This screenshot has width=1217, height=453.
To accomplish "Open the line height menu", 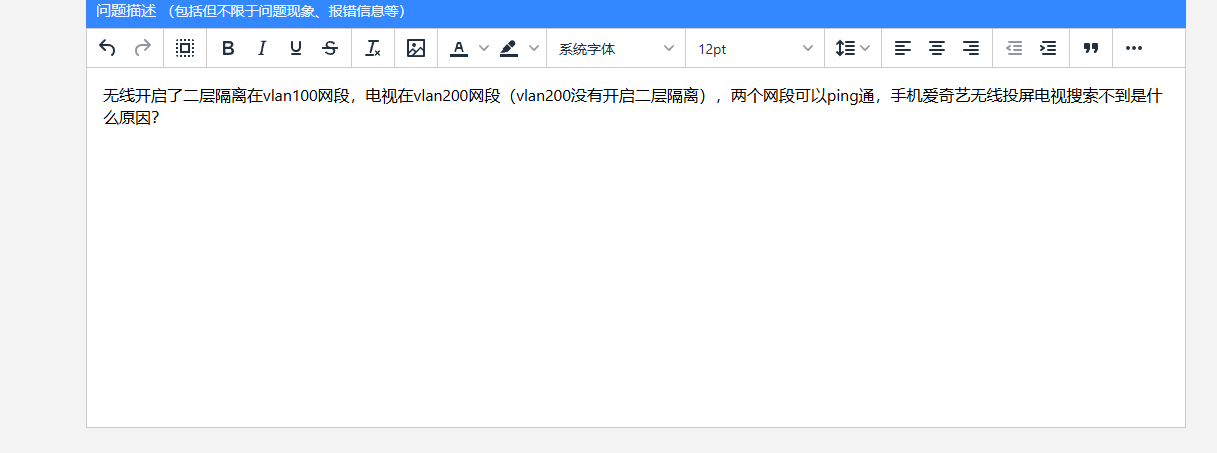I will [852, 48].
